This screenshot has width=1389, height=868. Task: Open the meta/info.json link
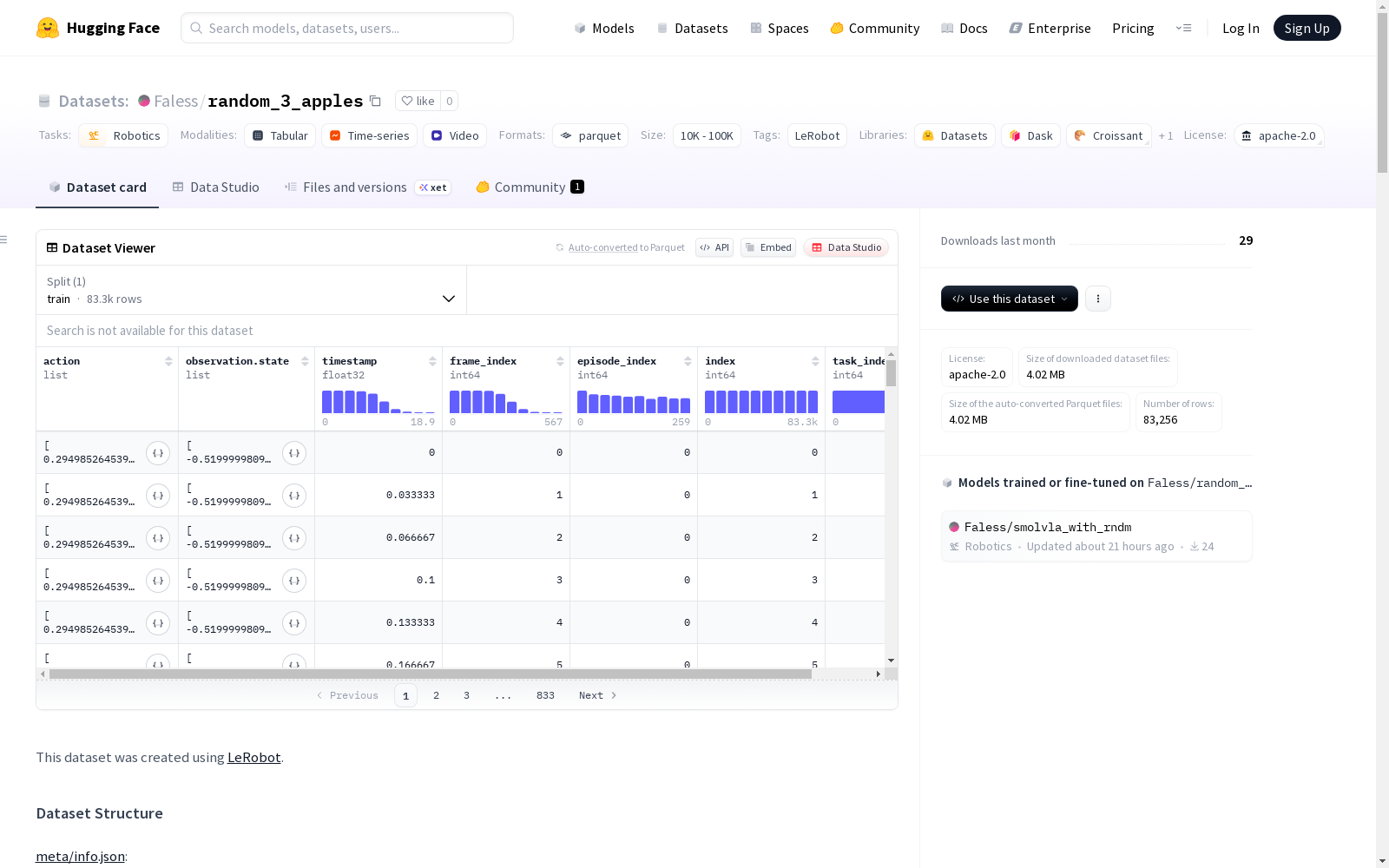[x=80, y=856]
